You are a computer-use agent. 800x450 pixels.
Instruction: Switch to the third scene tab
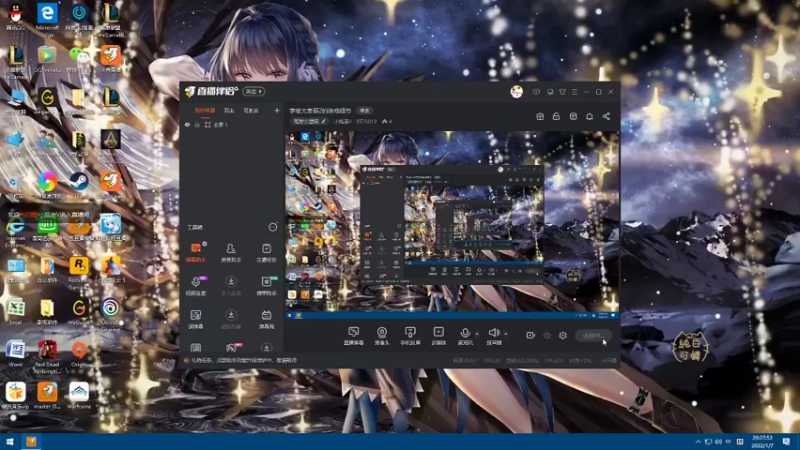(x=251, y=110)
